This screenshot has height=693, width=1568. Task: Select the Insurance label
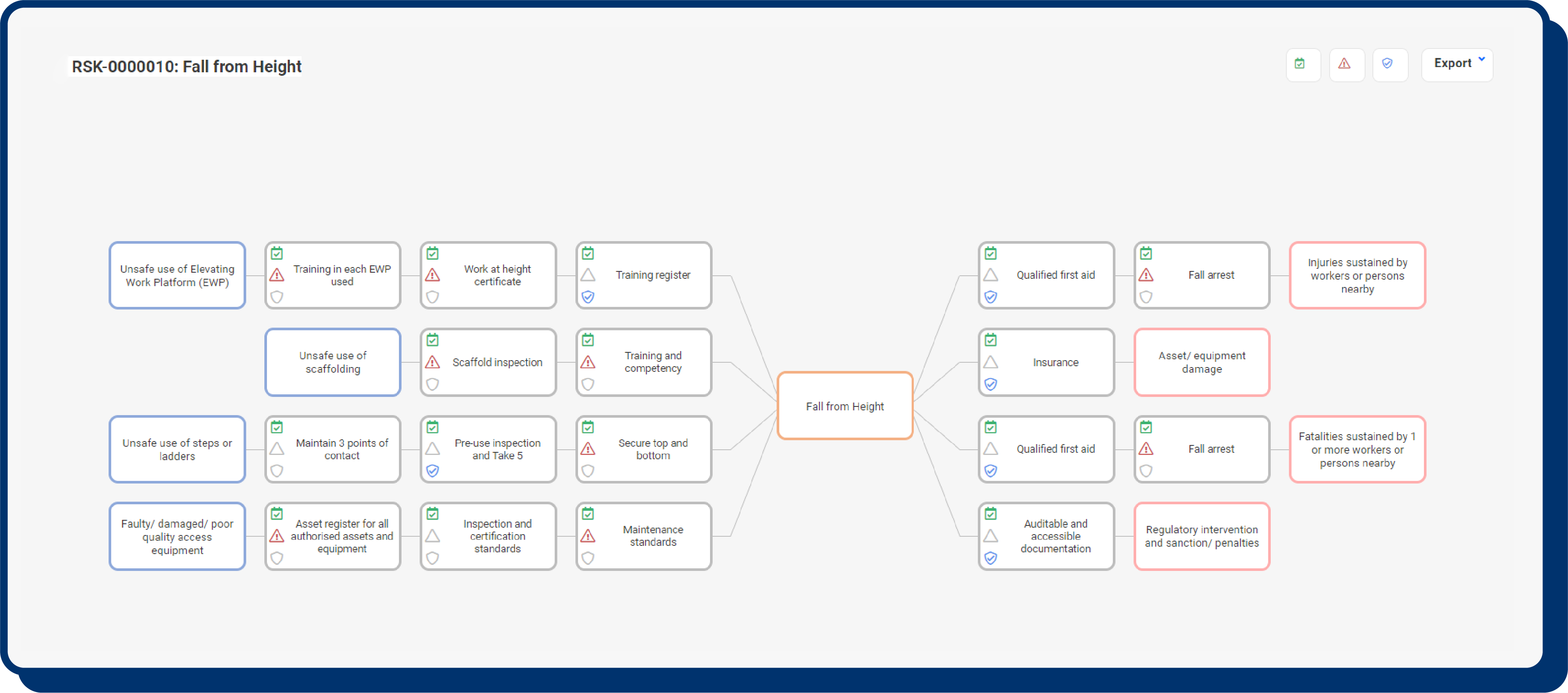click(x=1055, y=362)
